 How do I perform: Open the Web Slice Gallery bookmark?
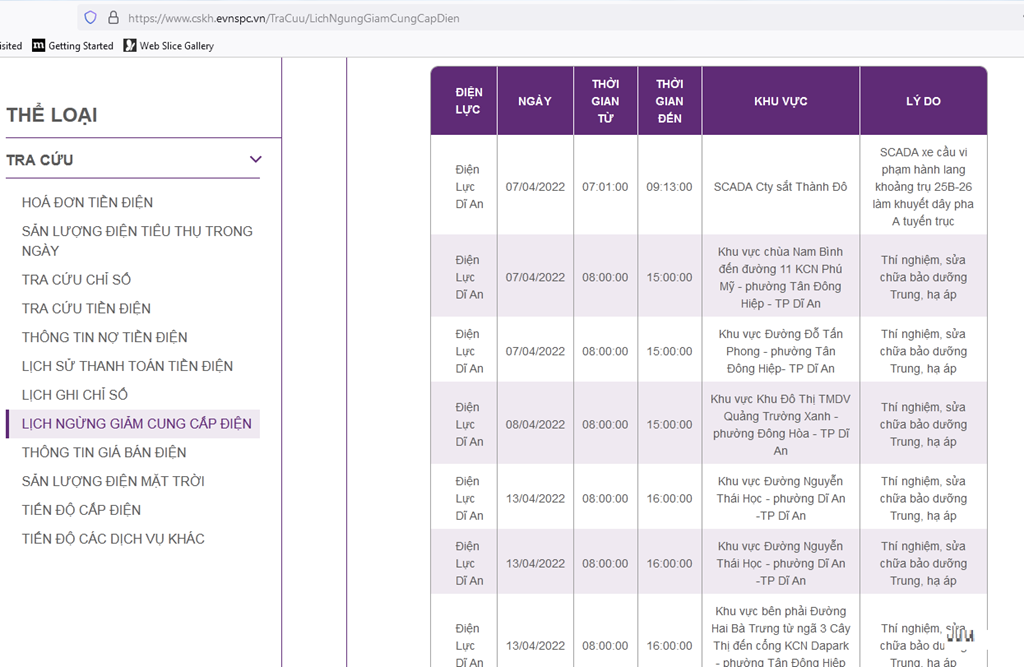pyautogui.click(x=169, y=45)
